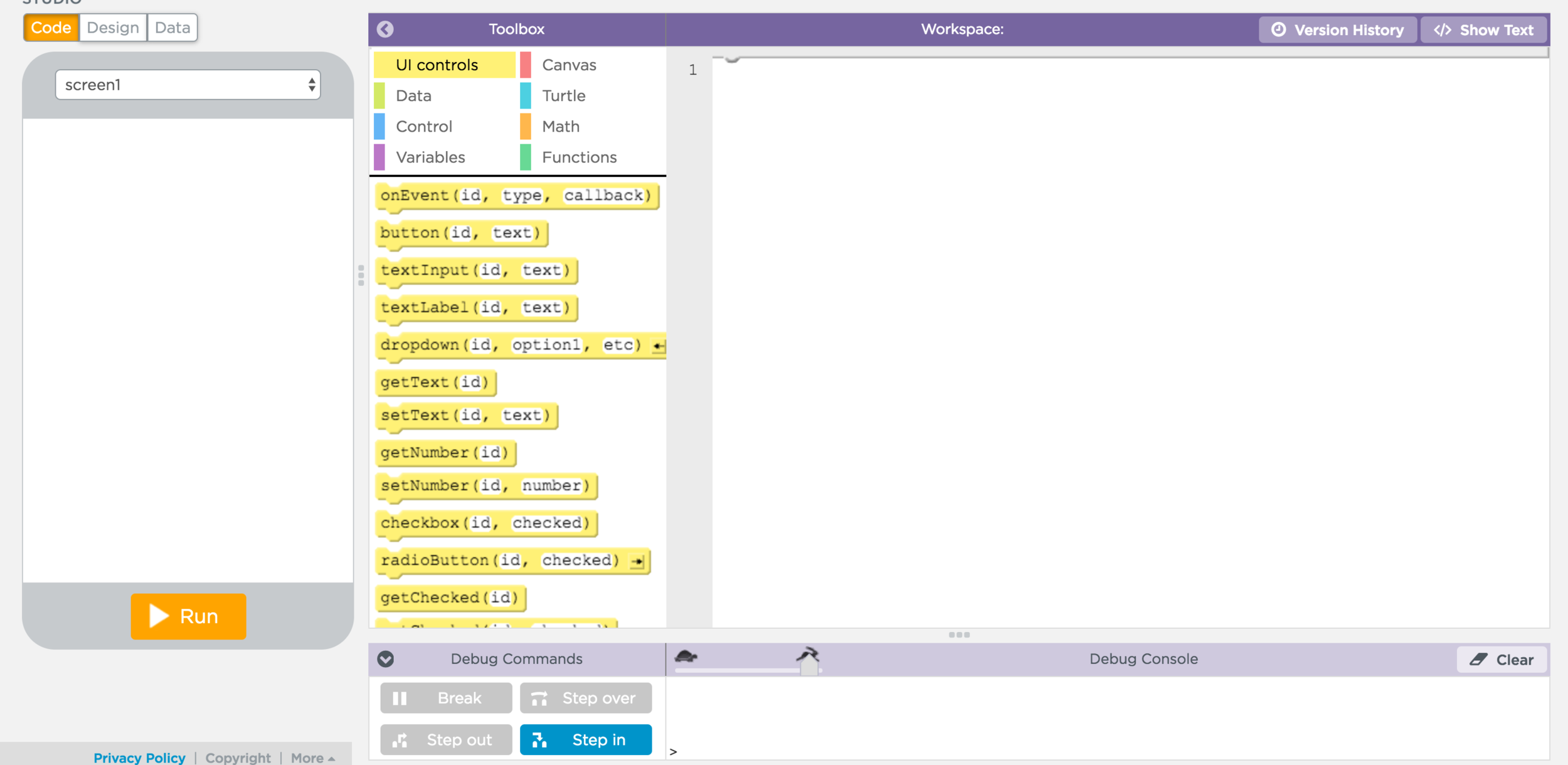Click the turtle slow-speed icon
1568x765 pixels.
pyautogui.click(x=686, y=657)
